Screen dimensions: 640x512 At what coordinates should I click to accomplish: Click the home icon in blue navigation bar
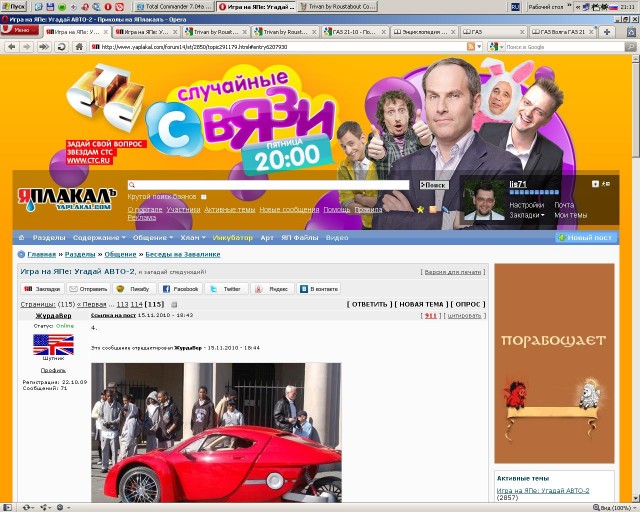point(22,238)
